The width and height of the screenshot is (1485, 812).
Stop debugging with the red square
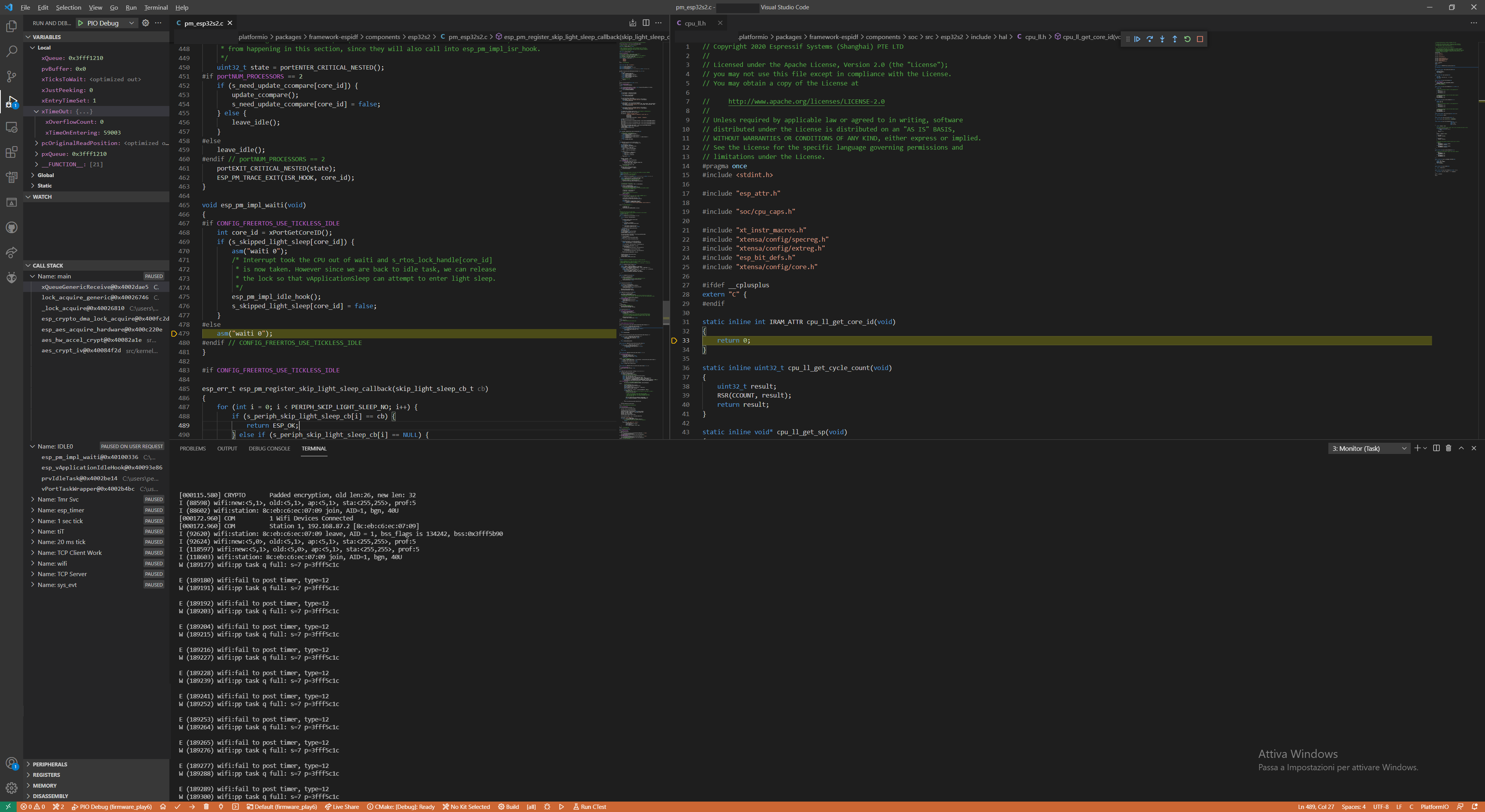click(x=1200, y=39)
